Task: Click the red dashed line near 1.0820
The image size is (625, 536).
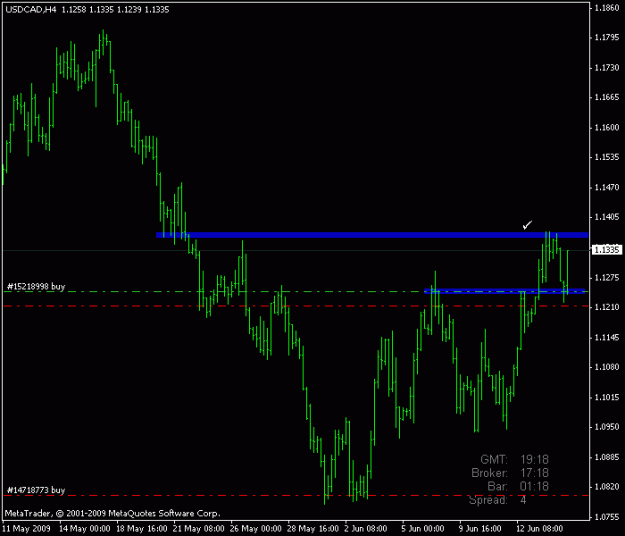Action: 296,496
